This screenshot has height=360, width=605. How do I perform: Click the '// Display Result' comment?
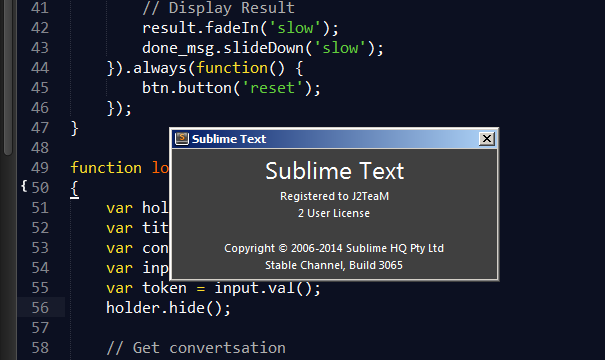click(218, 8)
